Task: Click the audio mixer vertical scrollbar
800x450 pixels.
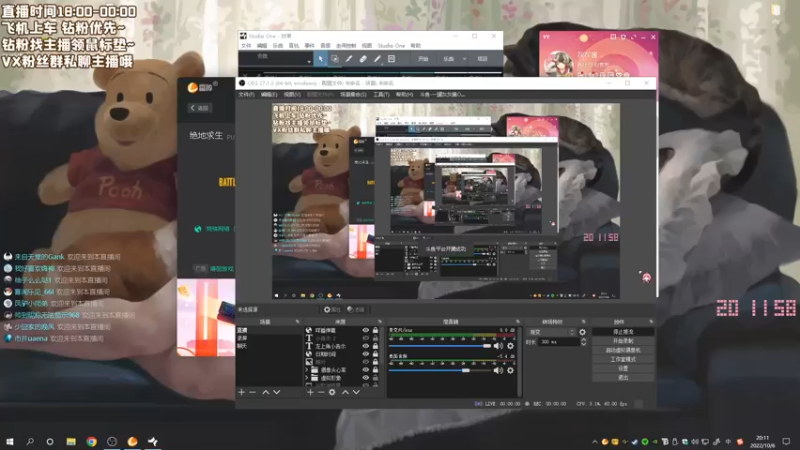Action: point(519,361)
